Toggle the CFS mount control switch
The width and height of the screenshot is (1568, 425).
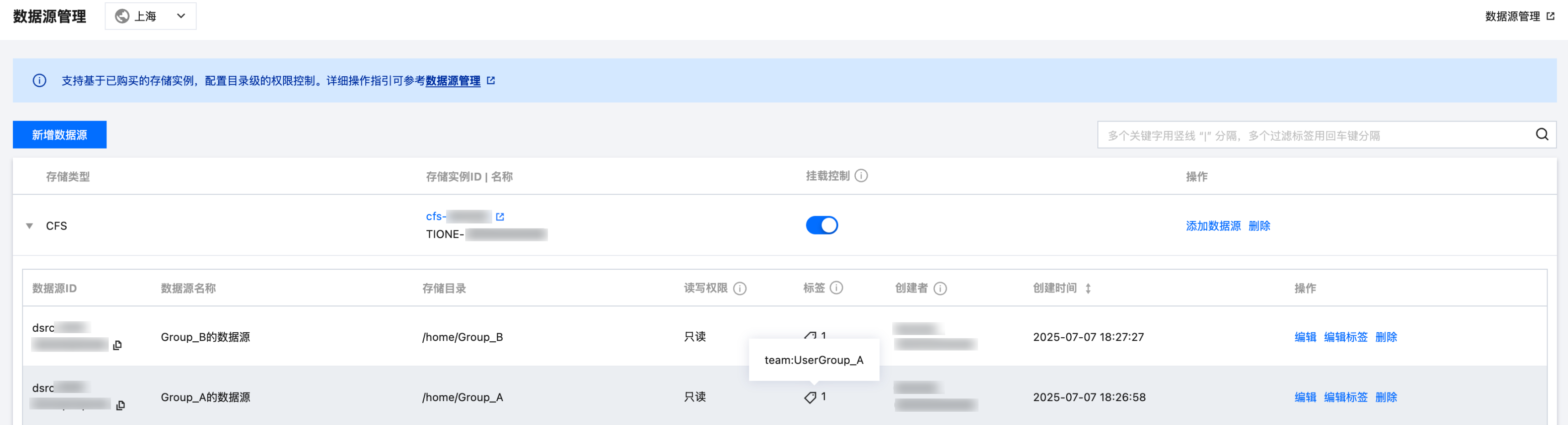[x=821, y=225]
